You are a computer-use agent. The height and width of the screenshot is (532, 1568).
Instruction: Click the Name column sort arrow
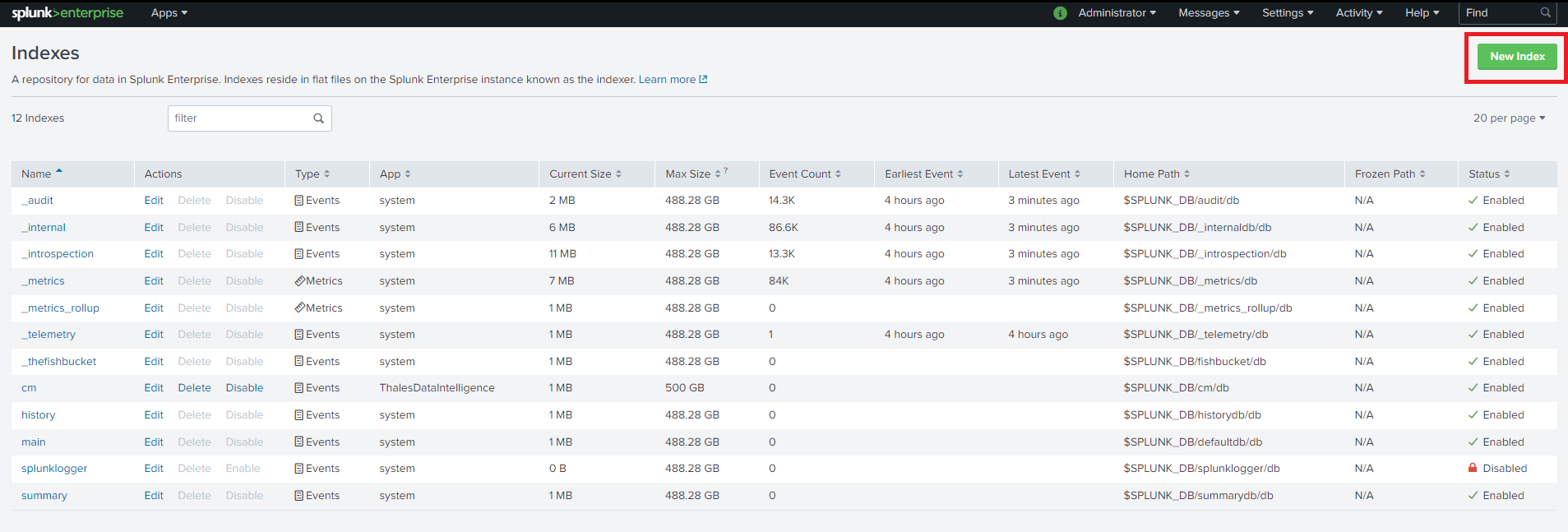click(59, 173)
